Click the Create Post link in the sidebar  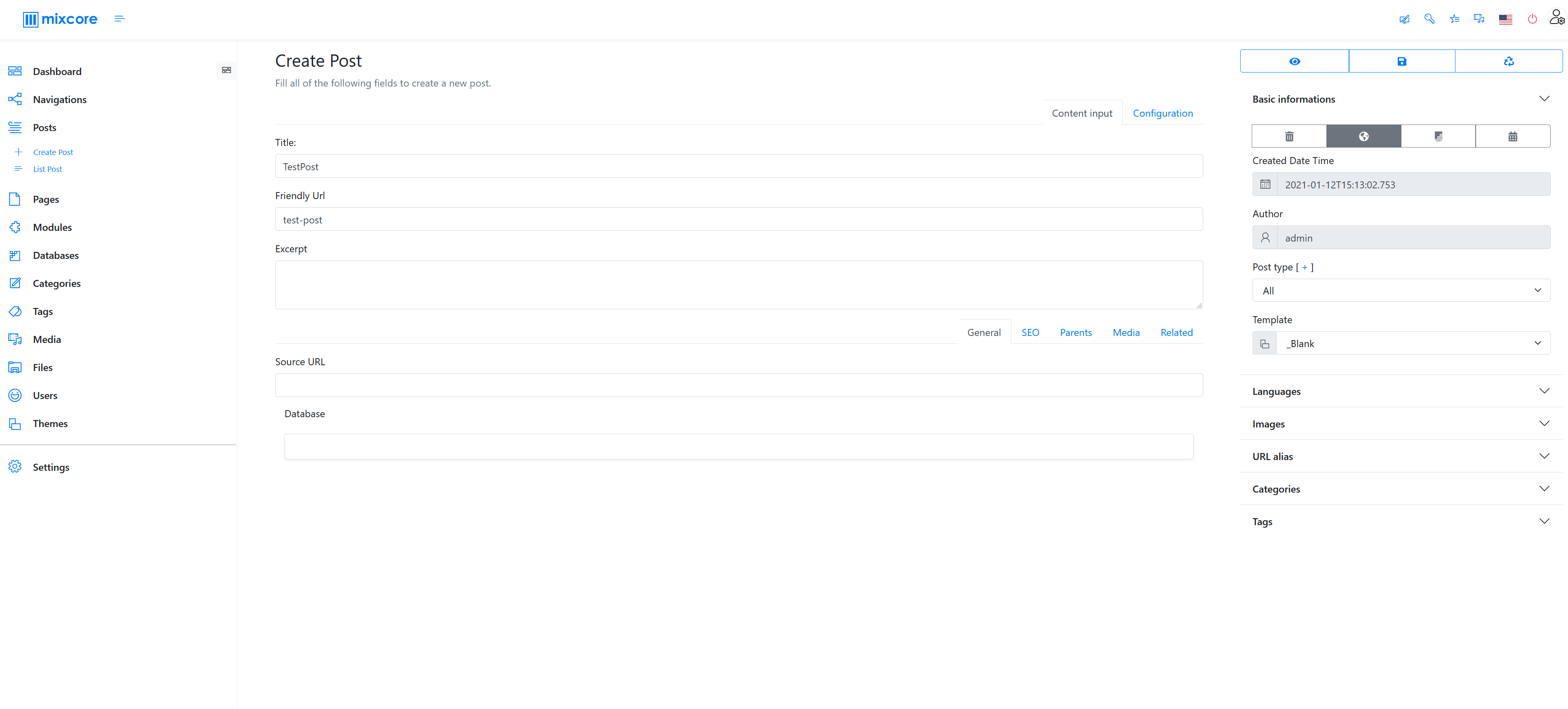tap(53, 152)
